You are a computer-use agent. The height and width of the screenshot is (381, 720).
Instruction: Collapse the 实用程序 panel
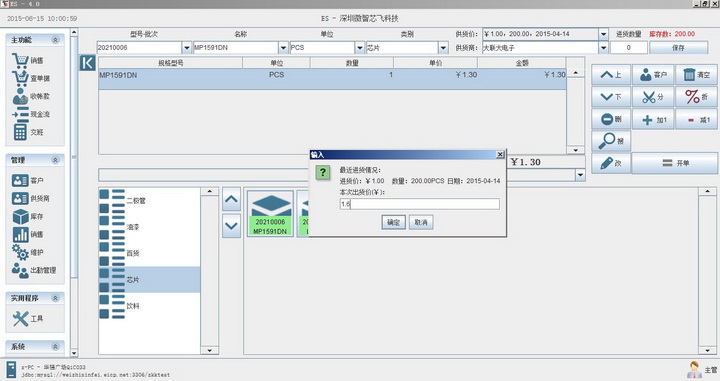pyautogui.click(x=55, y=298)
